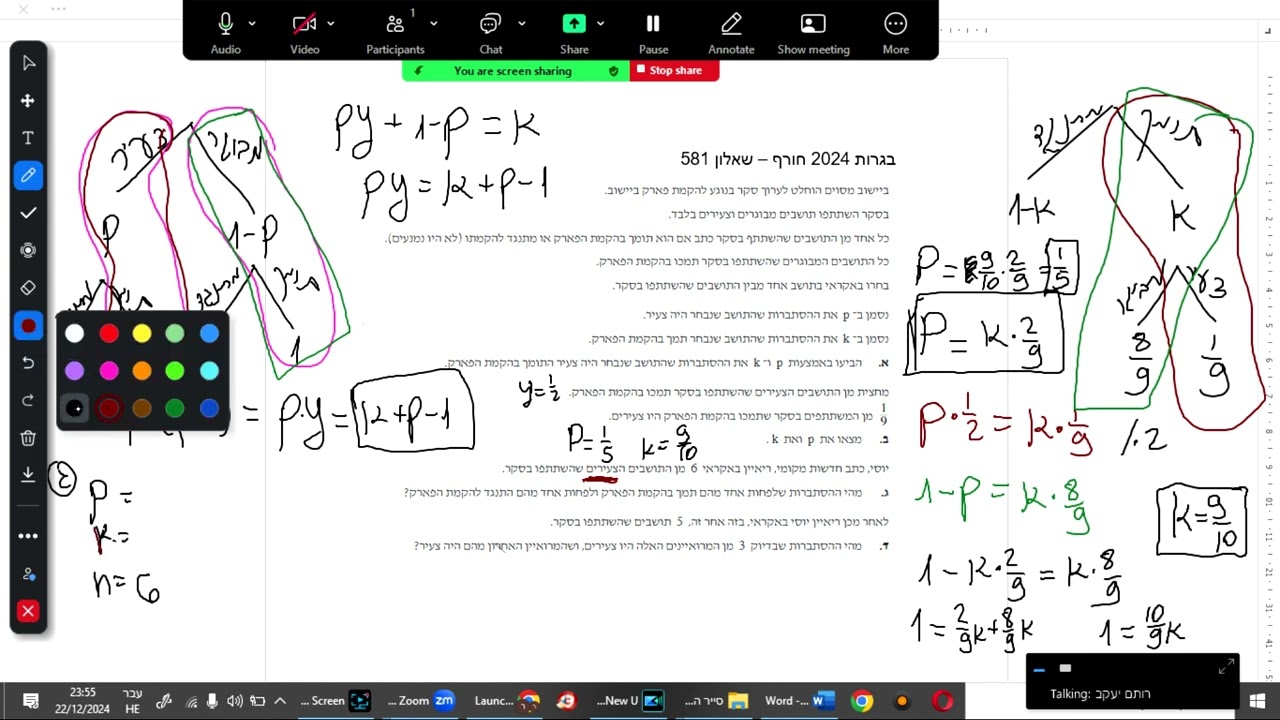Click the color format button in annotation toolbar

pyautogui.click(x=28, y=326)
